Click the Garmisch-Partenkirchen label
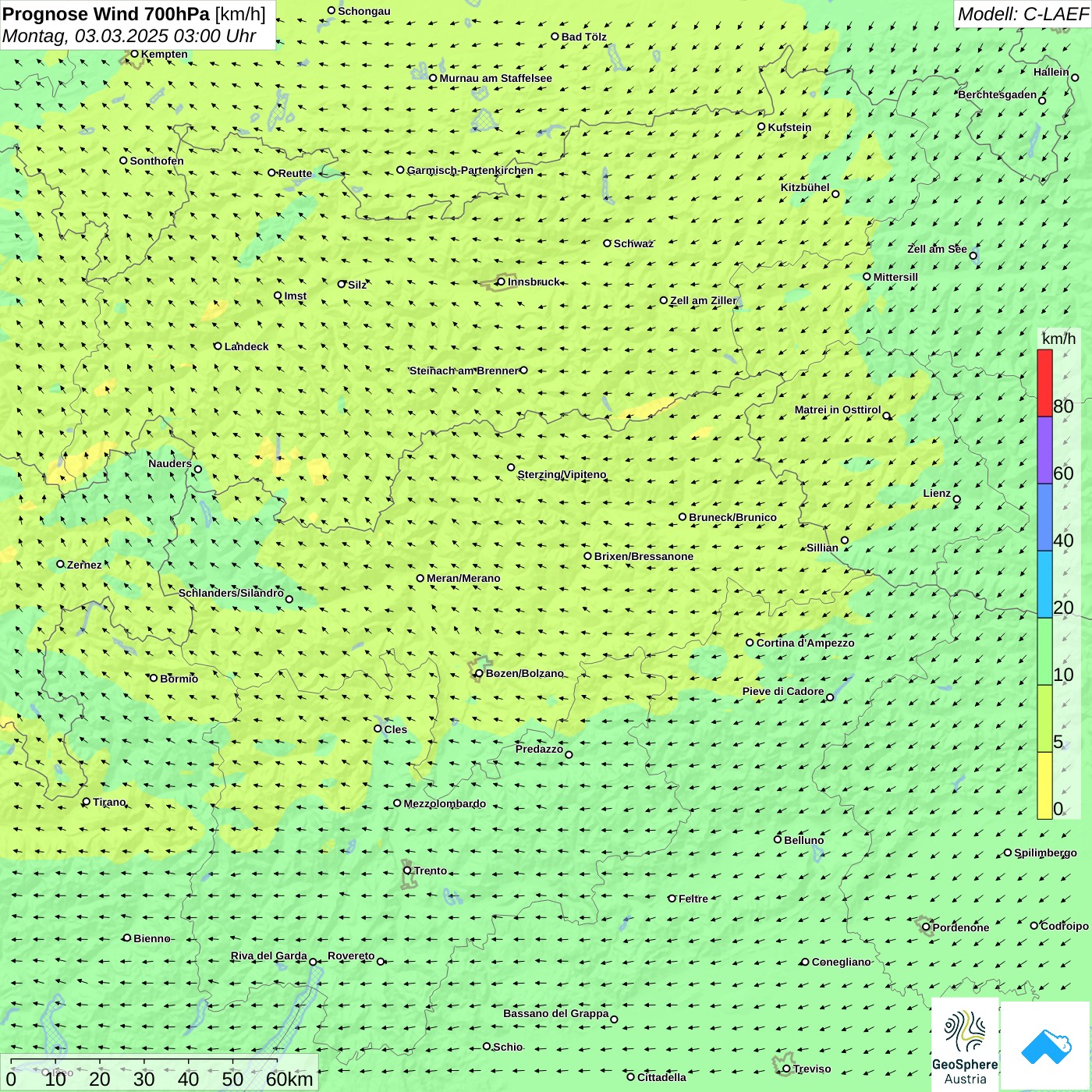The image size is (1092, 1092). 470,170
